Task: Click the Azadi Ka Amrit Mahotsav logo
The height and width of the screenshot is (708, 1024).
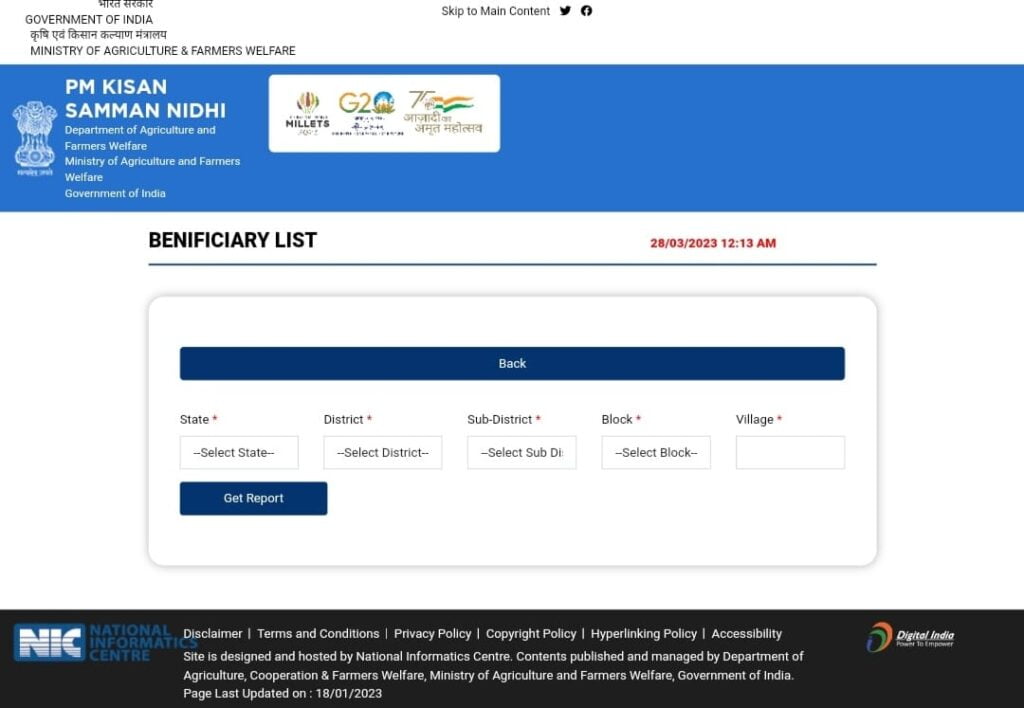Action: click(x=445, y=113)
